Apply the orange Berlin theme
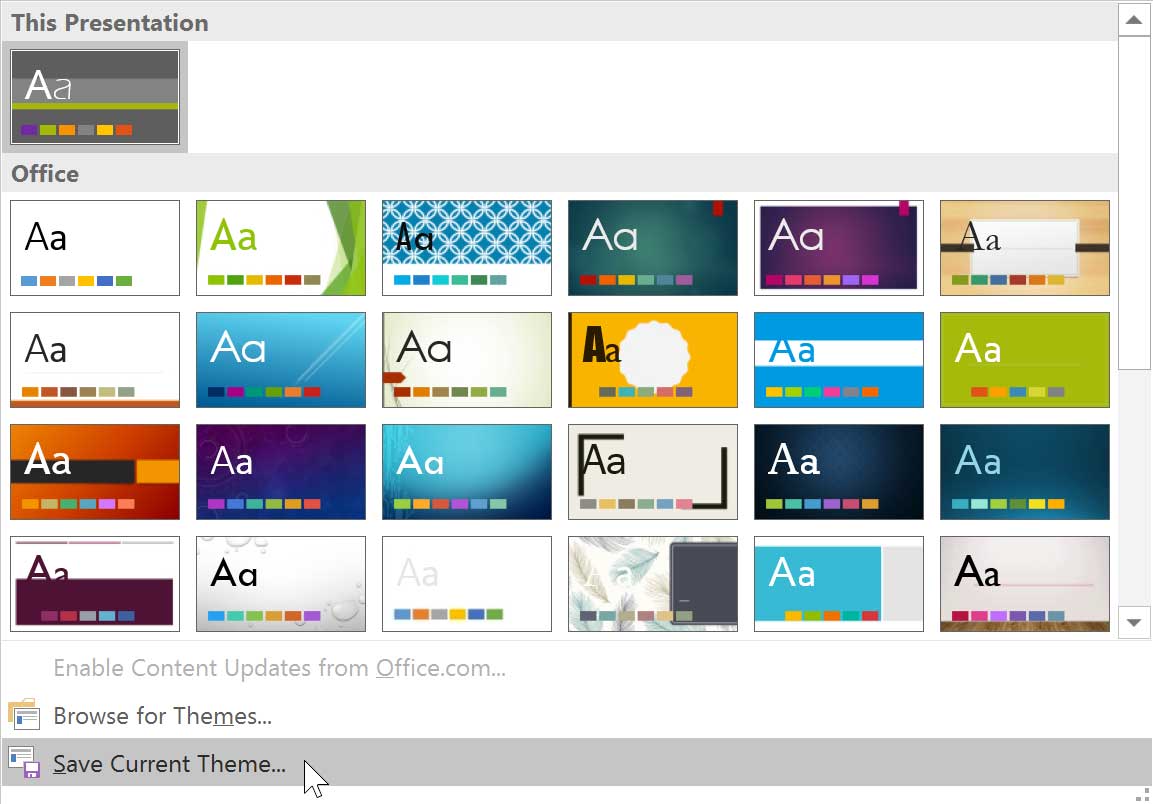1153x804 pixels. 95,472
